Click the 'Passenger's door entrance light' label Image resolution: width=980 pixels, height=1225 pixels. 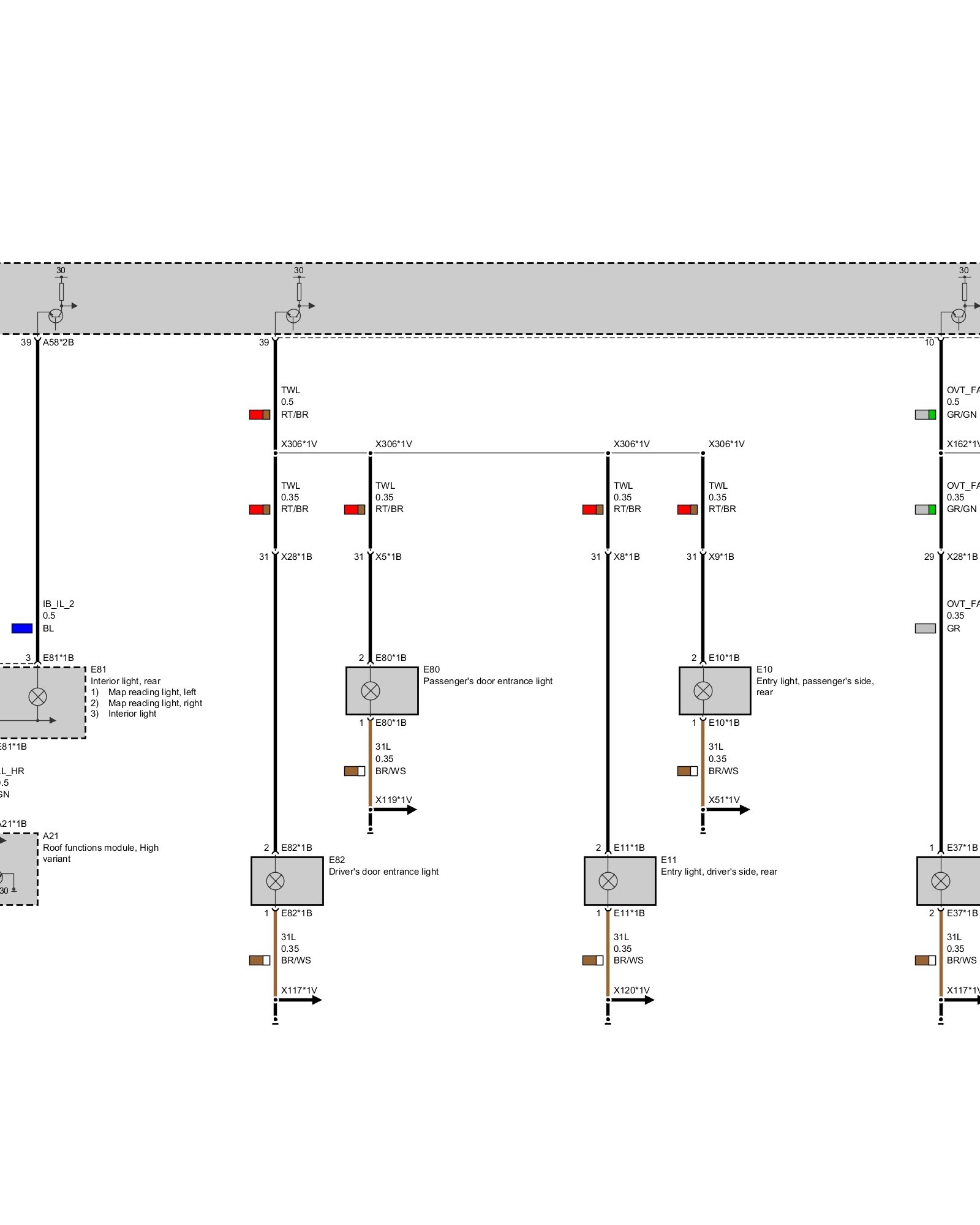pyautogui.click(x=488, y=681)
